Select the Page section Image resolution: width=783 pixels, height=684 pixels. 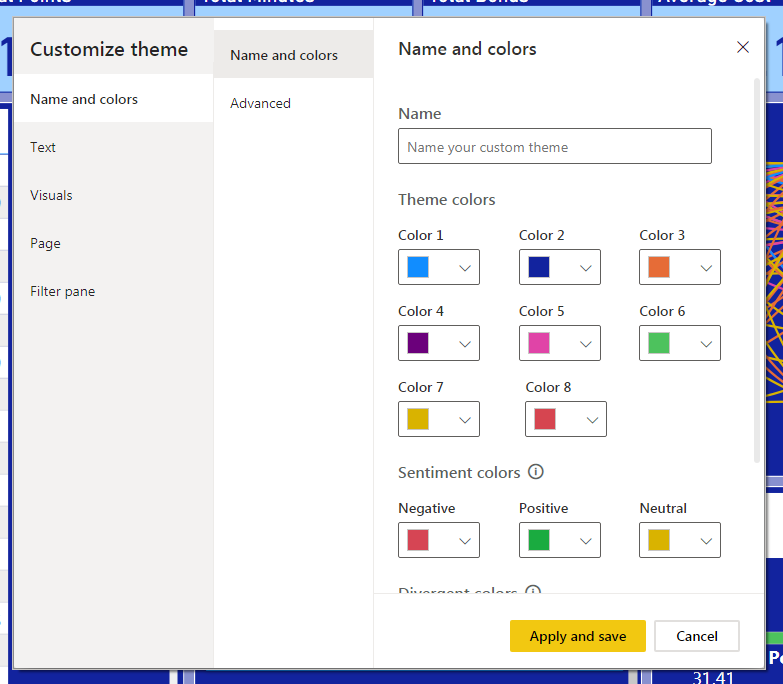(114, 243)
